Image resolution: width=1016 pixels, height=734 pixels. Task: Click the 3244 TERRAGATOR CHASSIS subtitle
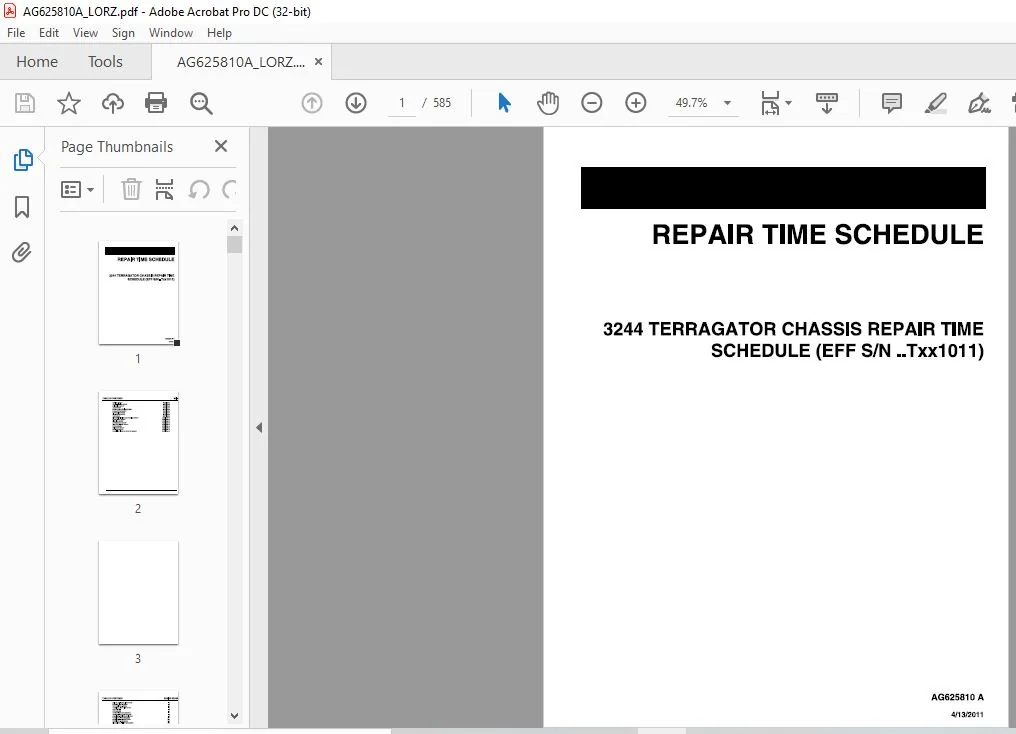click(793, 339)
